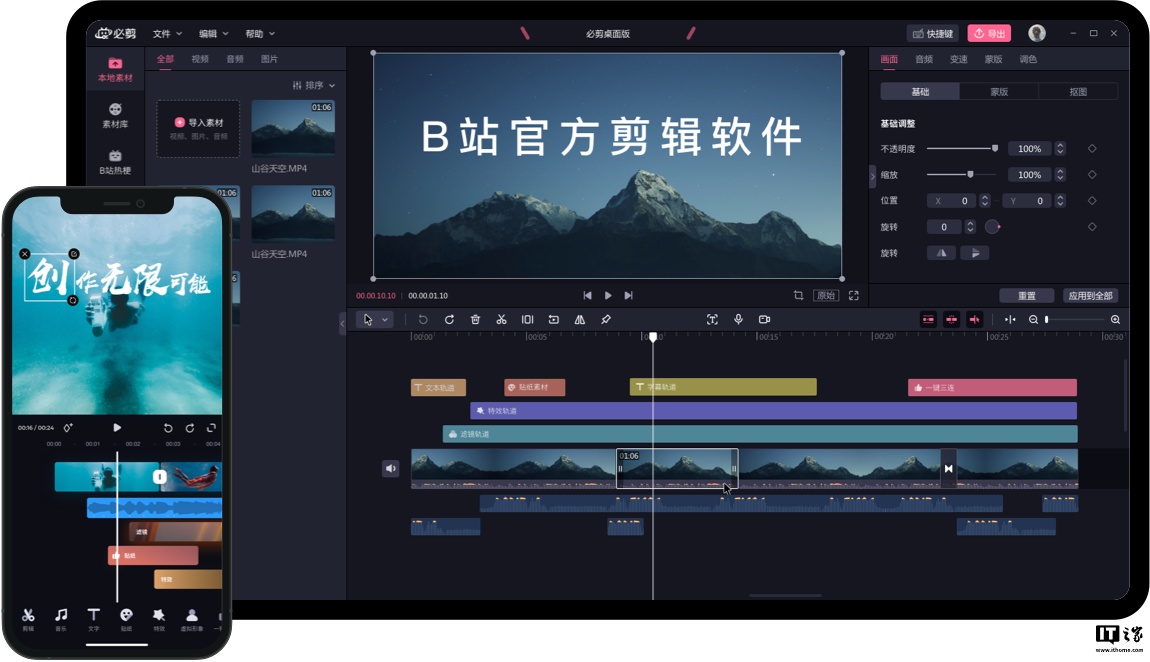The height and width of the screenshot is (662, 1150).
Task: Select the 山谷天空.MP4 thumbnail in materials
Action: pyautogui.click(x=293, y=128)
